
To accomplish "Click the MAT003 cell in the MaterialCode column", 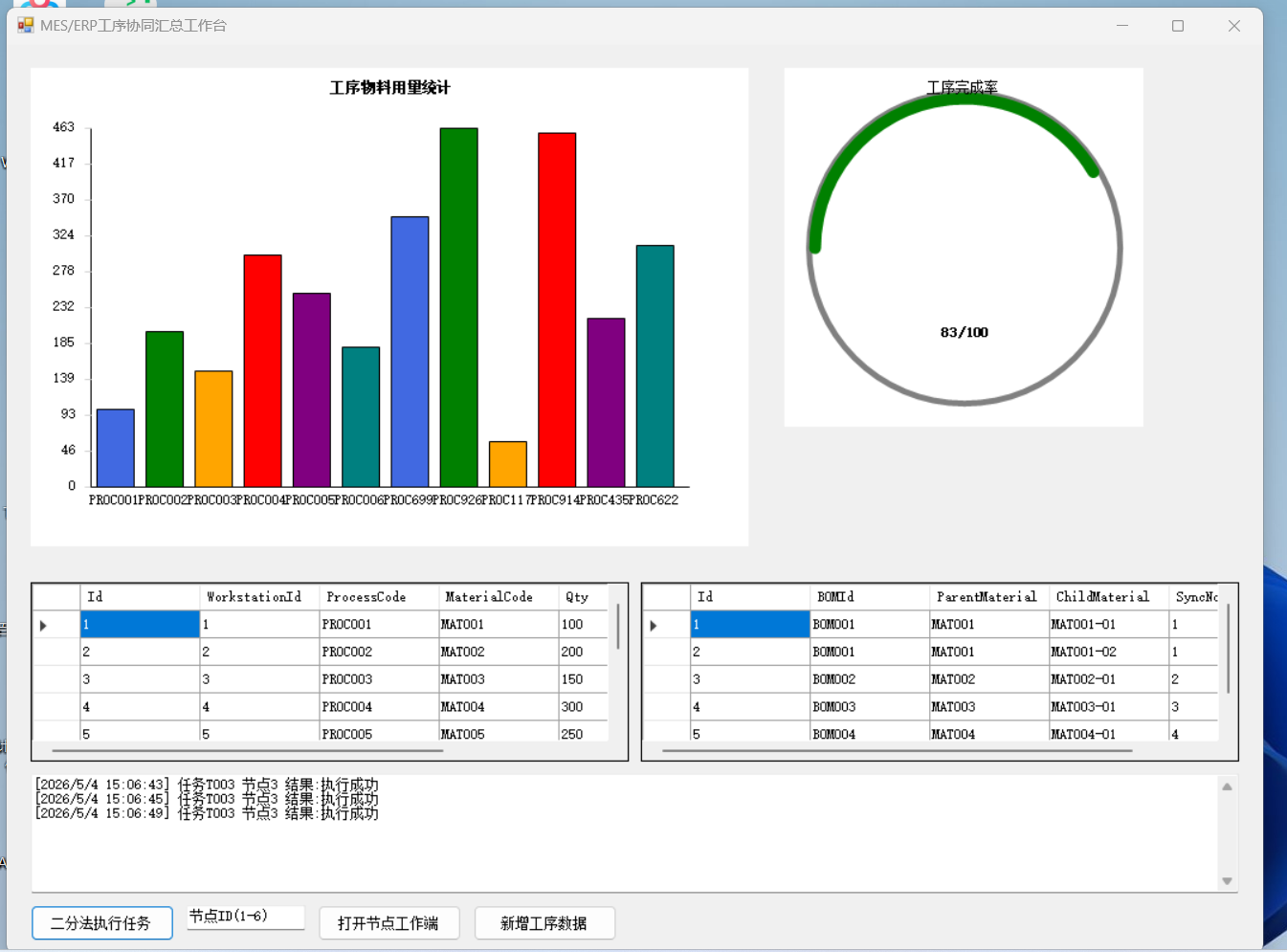I will 499,679.
